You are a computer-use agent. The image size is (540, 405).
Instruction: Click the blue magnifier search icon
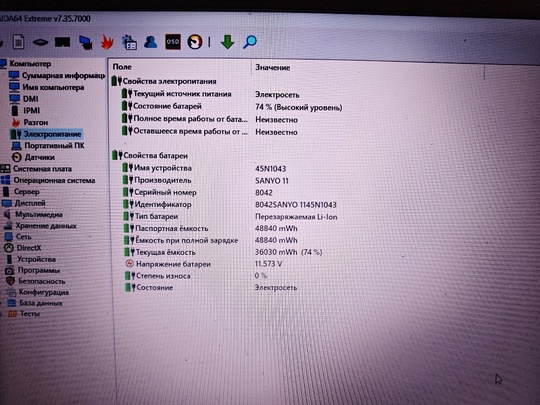click(250, 42)
